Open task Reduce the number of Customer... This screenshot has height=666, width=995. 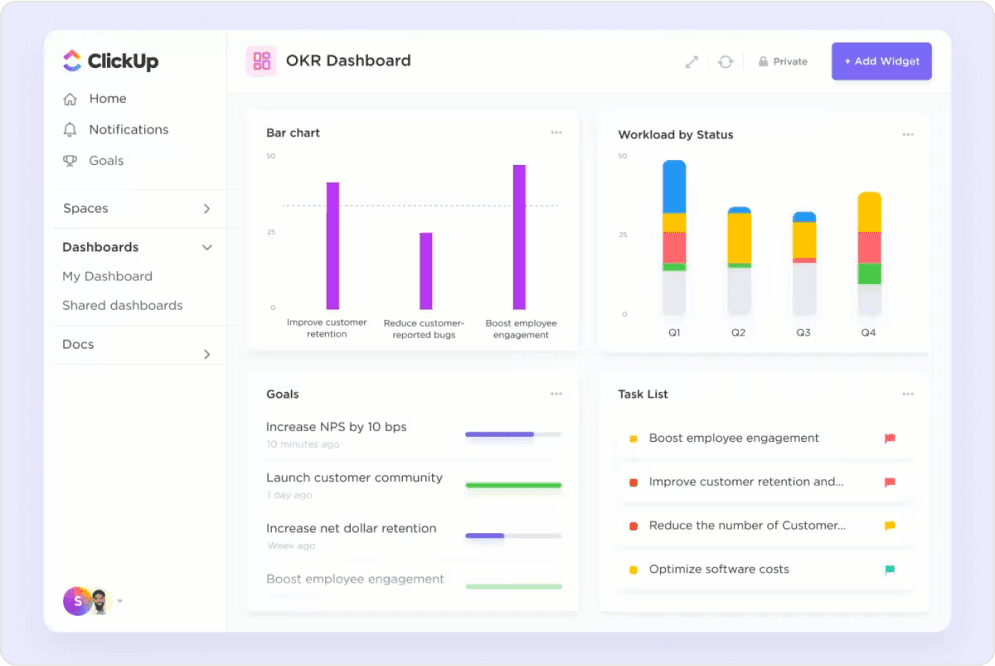click(x=747, y=526)
